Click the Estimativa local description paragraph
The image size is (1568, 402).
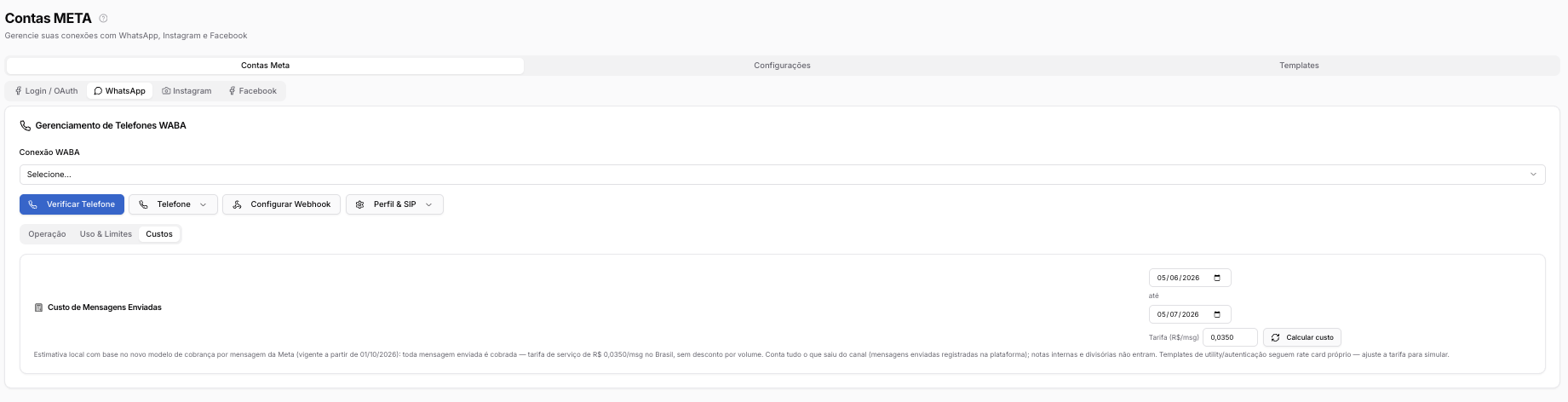(741, 354)
